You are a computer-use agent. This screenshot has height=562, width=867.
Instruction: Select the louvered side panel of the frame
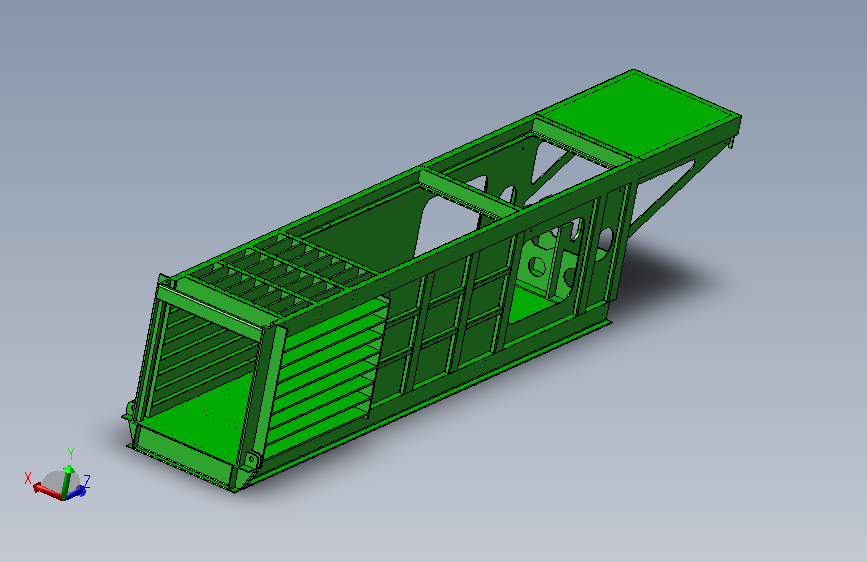coord(325,377)
